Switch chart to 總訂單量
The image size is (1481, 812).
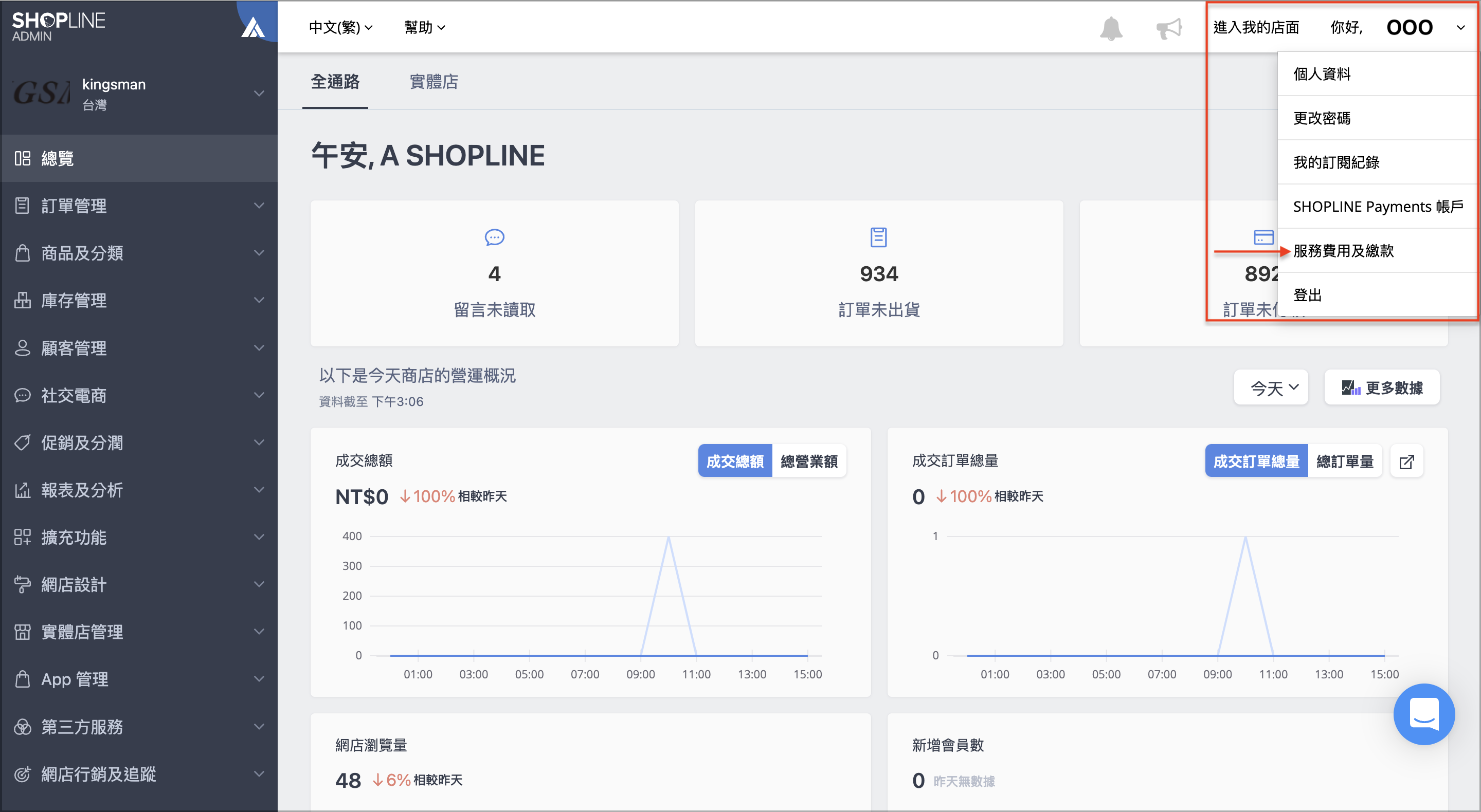coord(1345,461)
